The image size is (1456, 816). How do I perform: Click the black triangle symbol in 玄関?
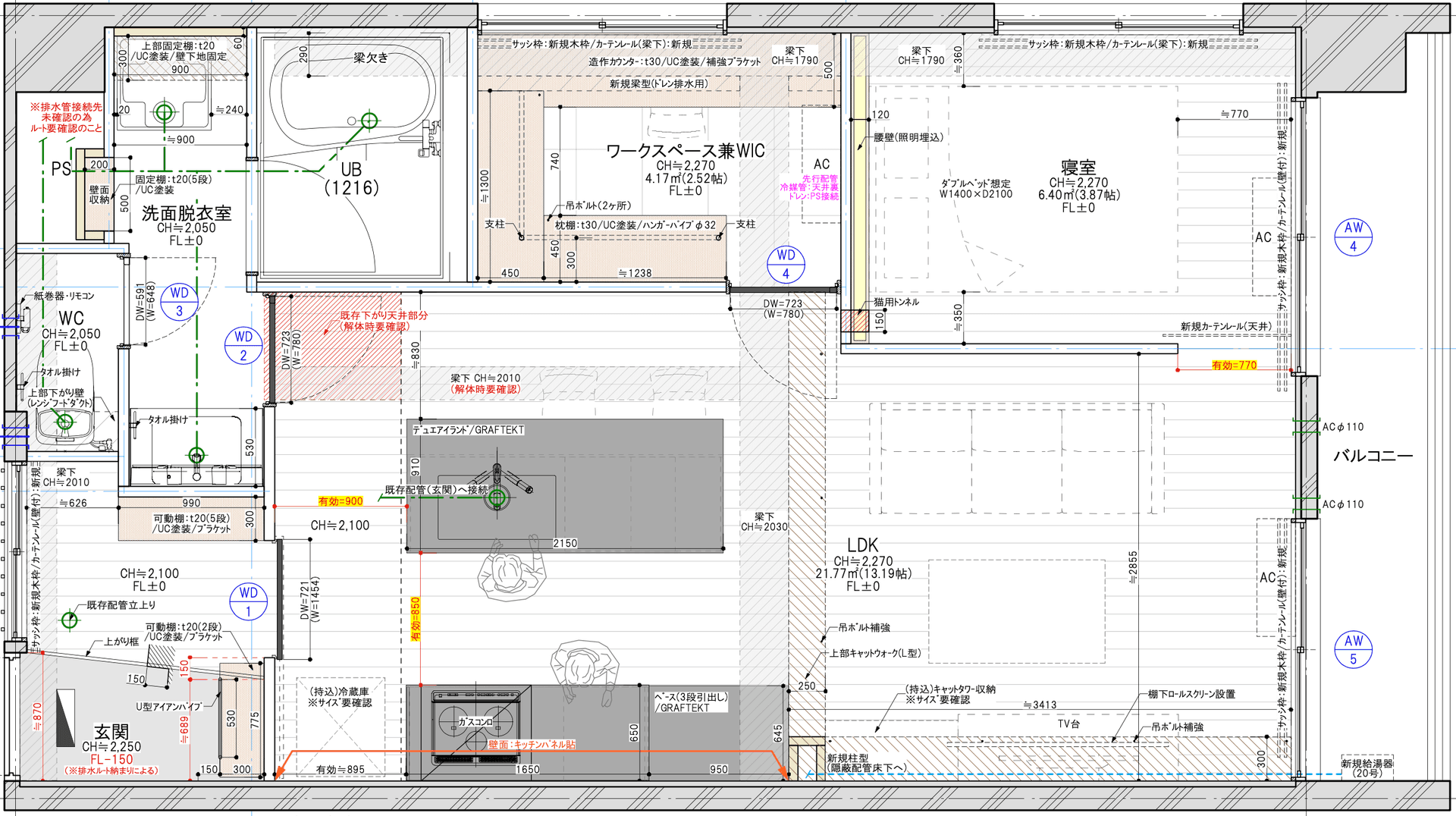click(x=66, y=718)
